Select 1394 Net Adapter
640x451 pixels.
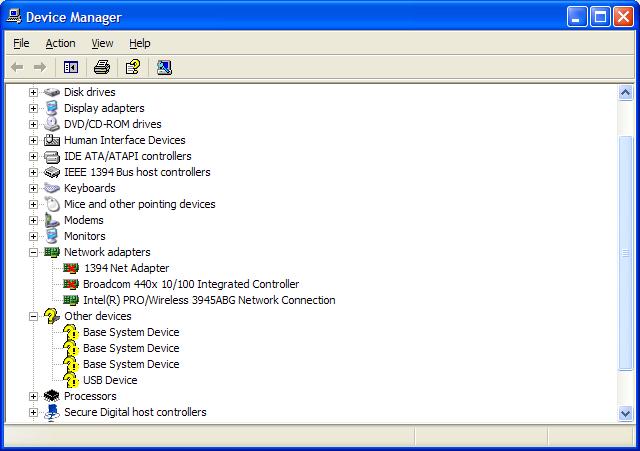[127, 268]
